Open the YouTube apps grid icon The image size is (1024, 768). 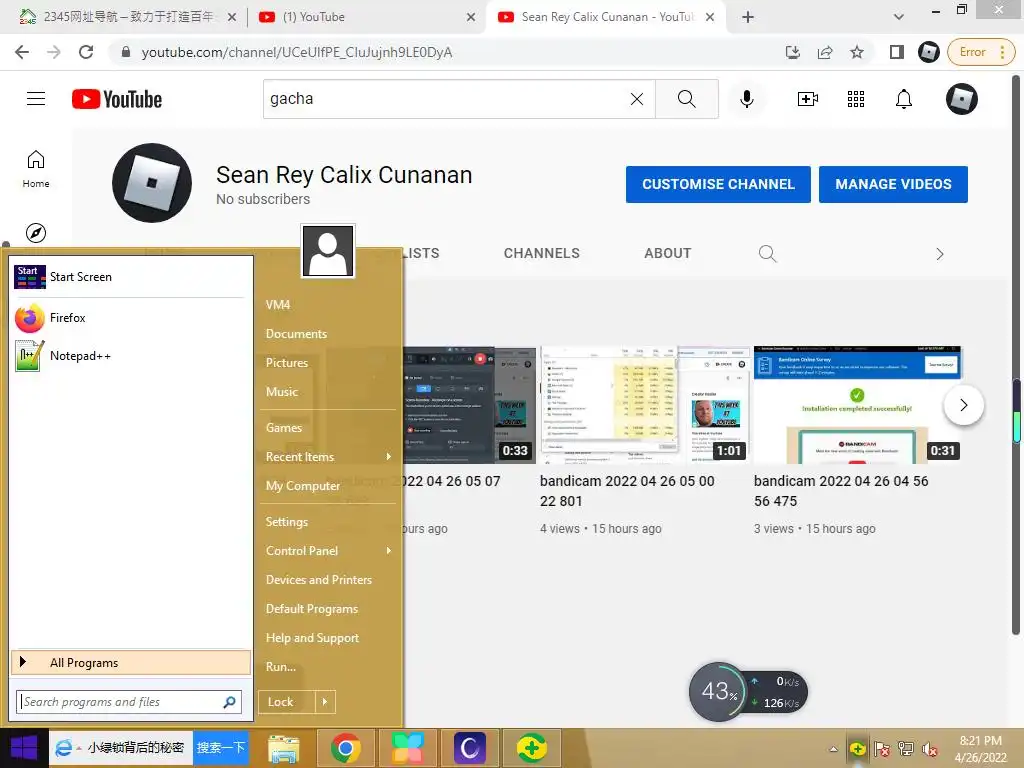coord(856,99)
